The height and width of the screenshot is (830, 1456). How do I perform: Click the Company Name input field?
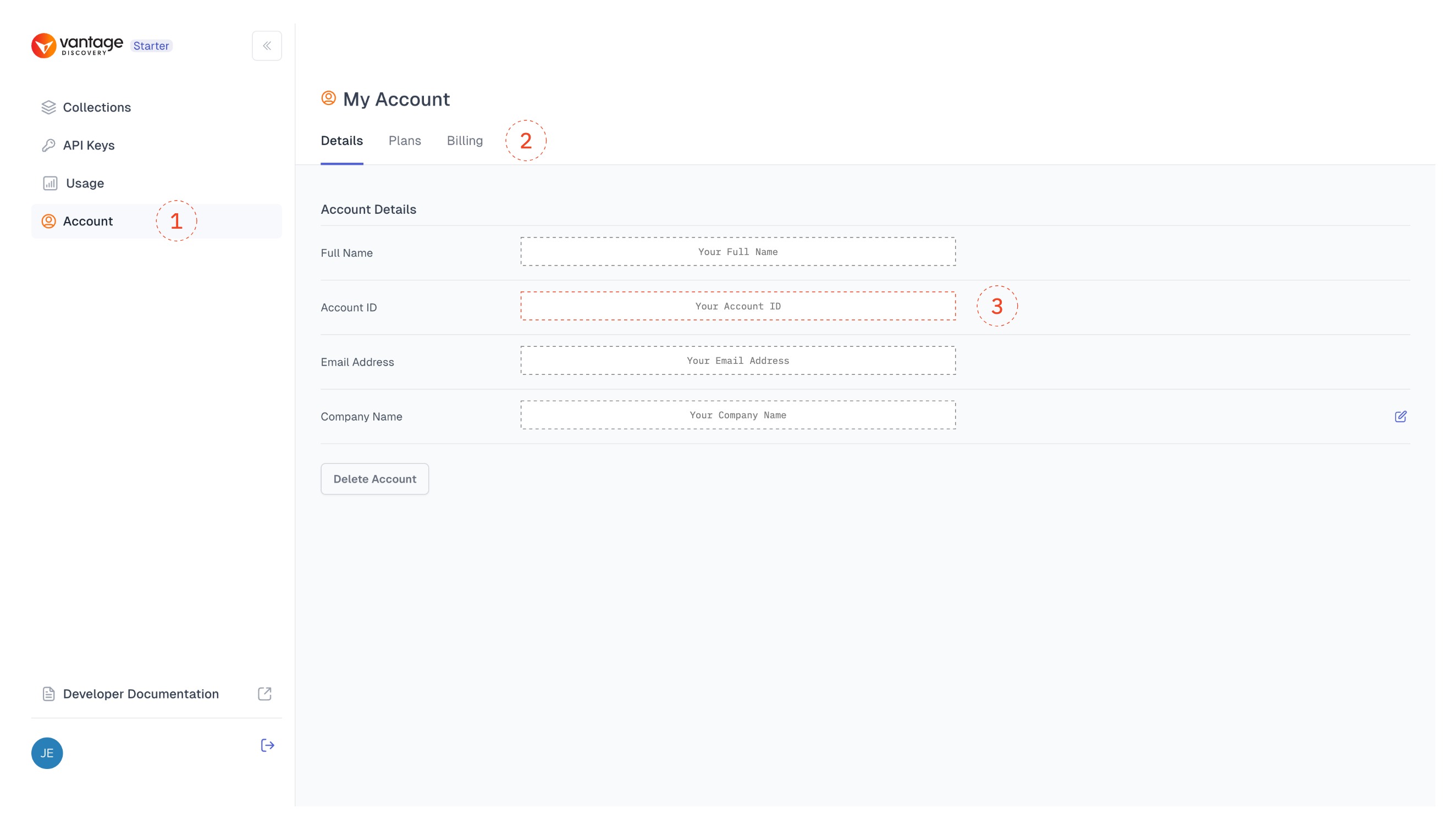point(738,414)
